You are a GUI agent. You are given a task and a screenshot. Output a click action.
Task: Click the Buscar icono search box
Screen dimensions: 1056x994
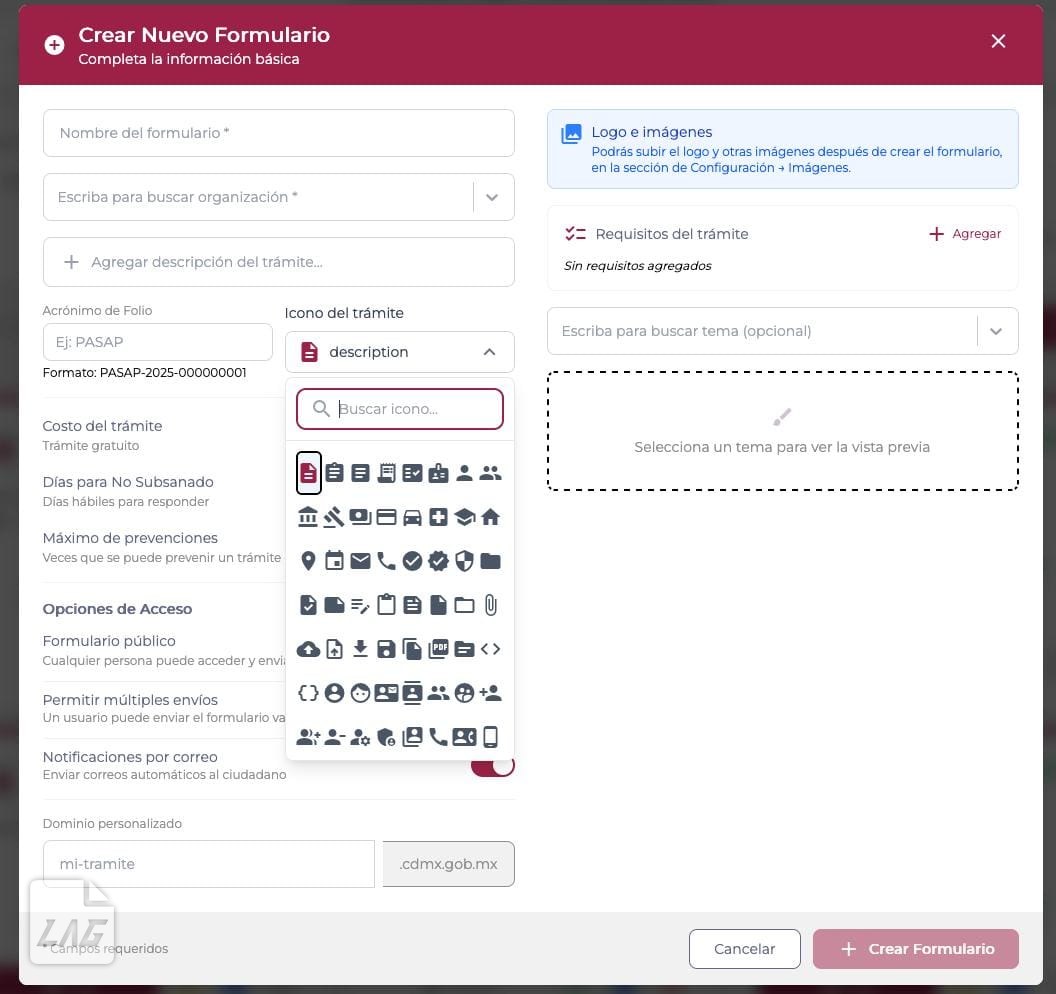coord(400,409)
